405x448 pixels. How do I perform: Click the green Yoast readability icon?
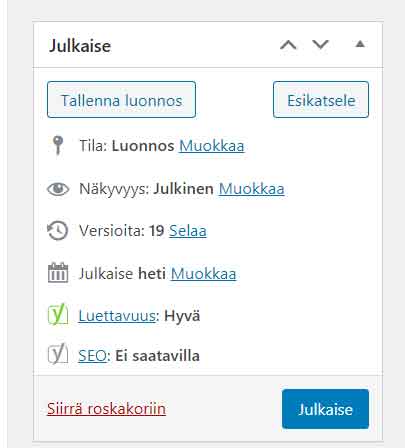(58, 314)
